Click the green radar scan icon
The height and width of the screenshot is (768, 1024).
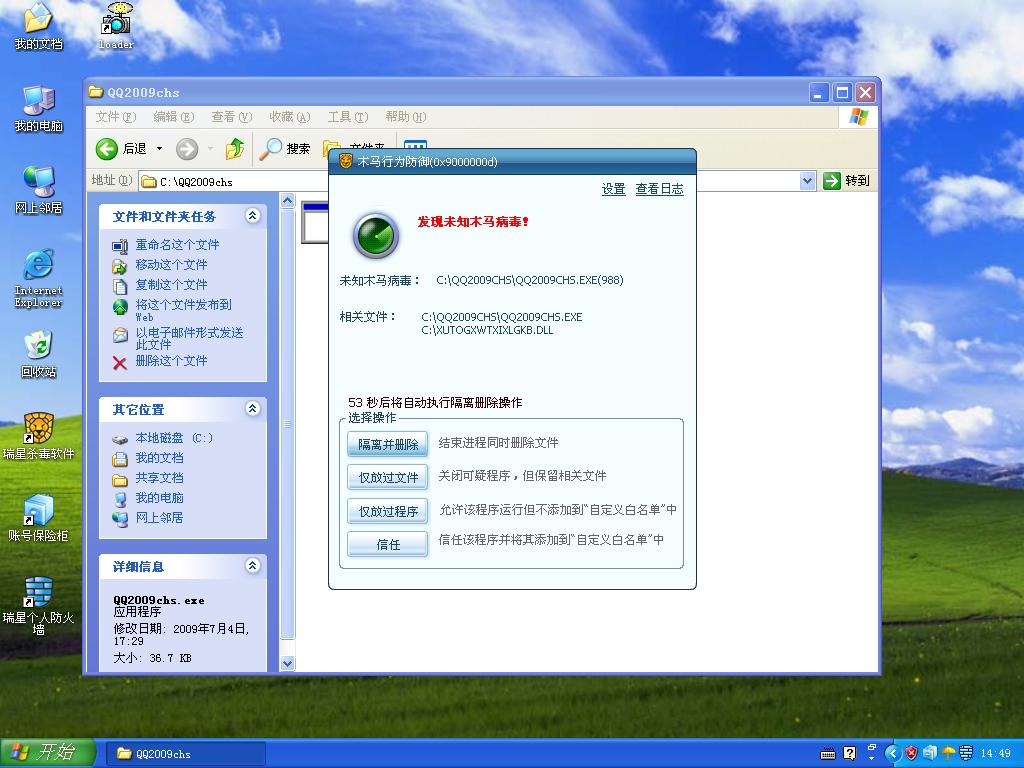(376, 235)
